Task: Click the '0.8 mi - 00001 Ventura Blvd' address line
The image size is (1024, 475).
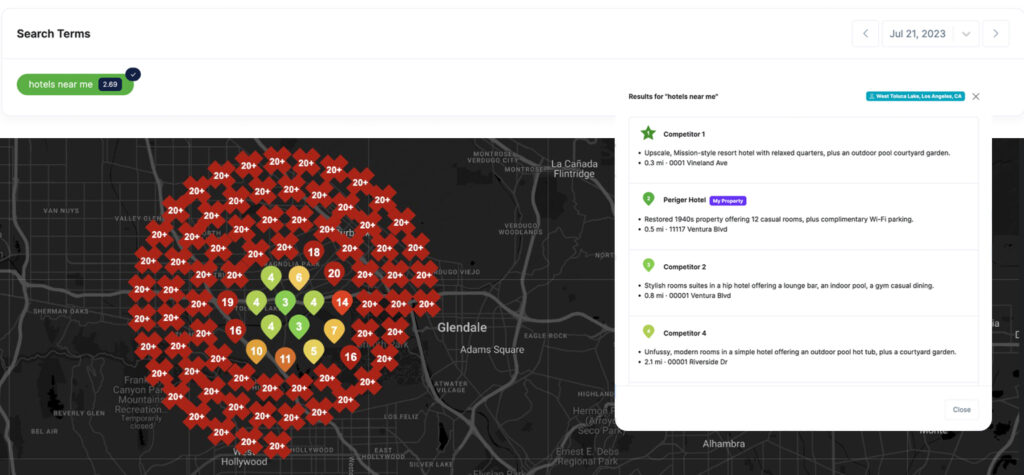Action: pyautogui.click(x=689, y=295)
